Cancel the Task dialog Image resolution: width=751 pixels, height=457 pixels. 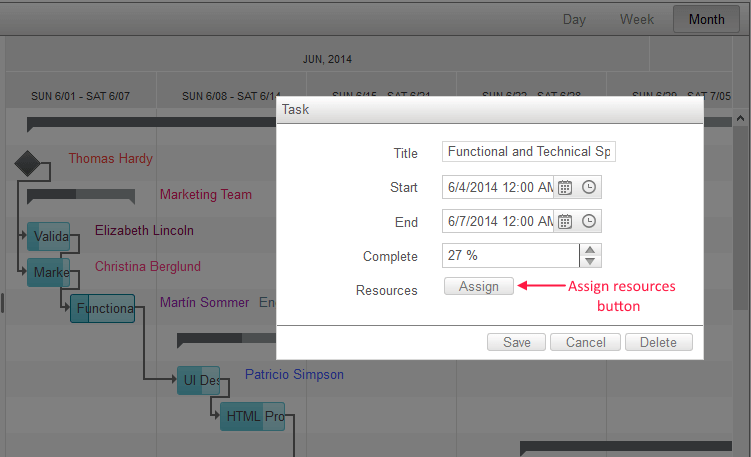585,342
